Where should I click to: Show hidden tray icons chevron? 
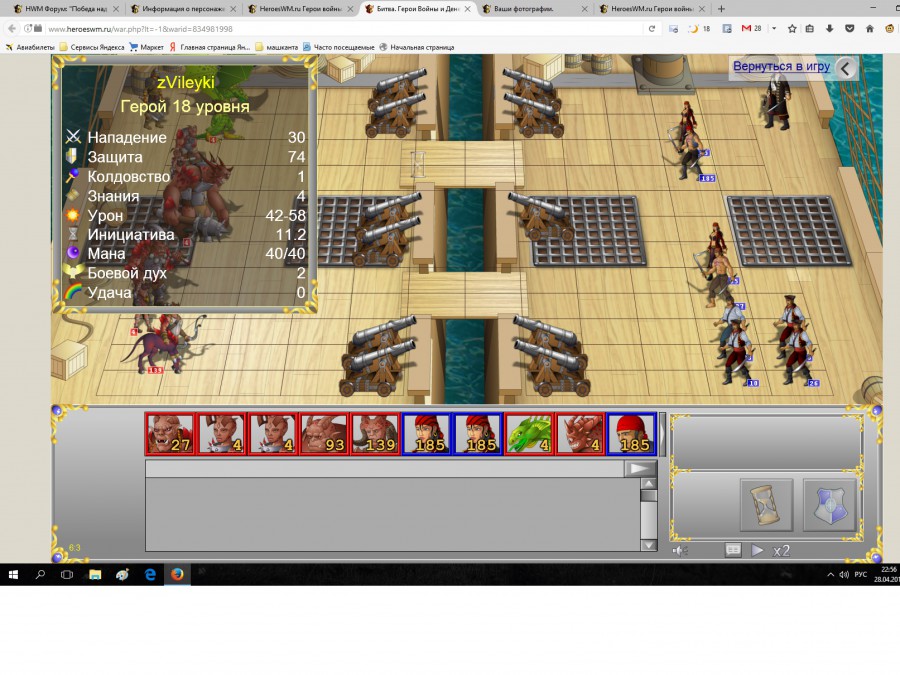[x=830, y=575]
